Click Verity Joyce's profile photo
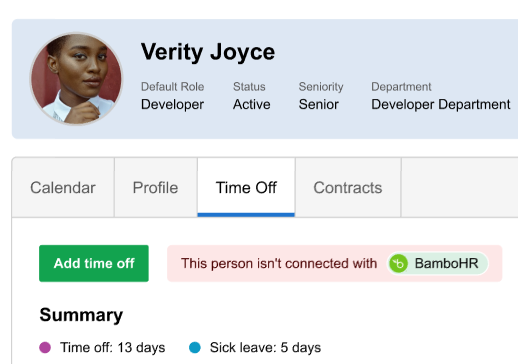Viewport: 518px width, 364px height. pyautogui.click(x=77, y=79)
